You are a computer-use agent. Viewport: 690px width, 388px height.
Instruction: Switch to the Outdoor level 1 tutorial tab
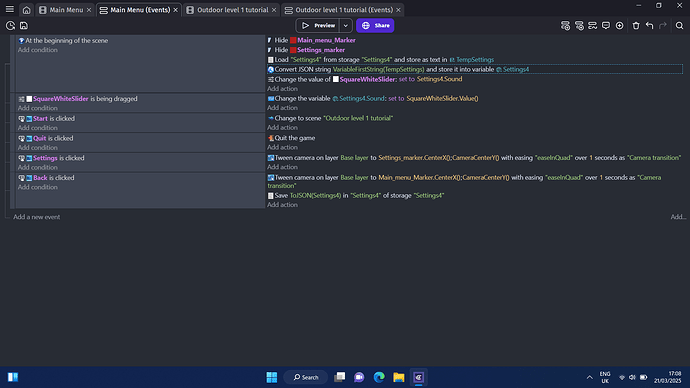[231, 10]
